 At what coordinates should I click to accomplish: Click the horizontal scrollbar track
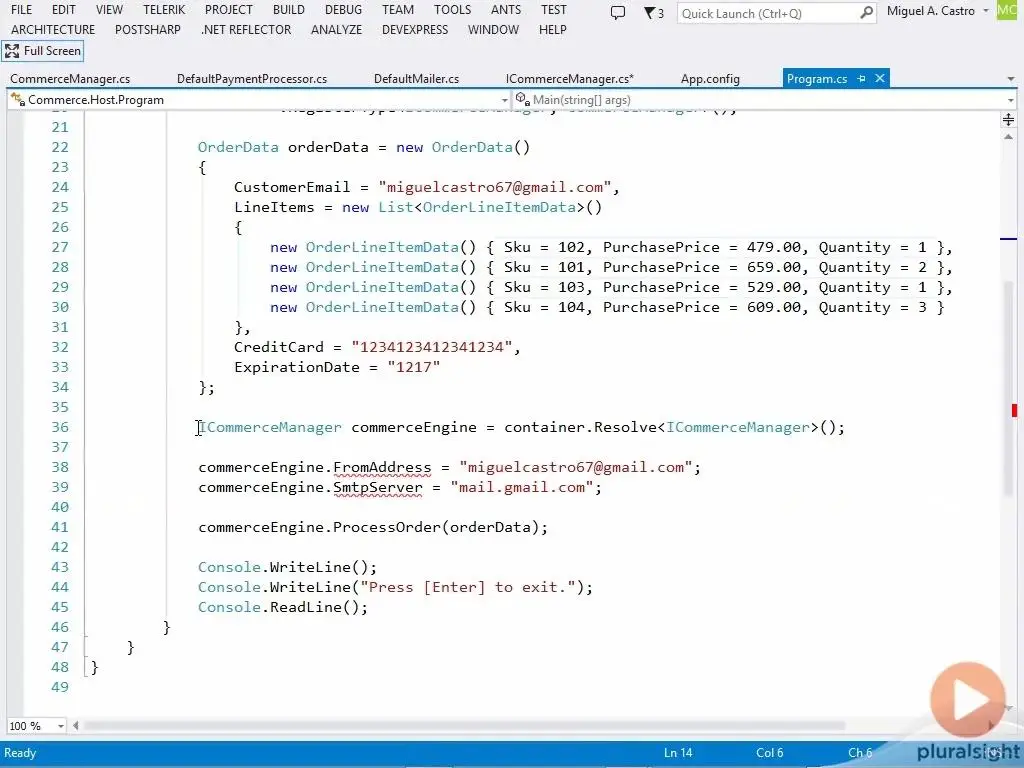click(x=464, y=726)
